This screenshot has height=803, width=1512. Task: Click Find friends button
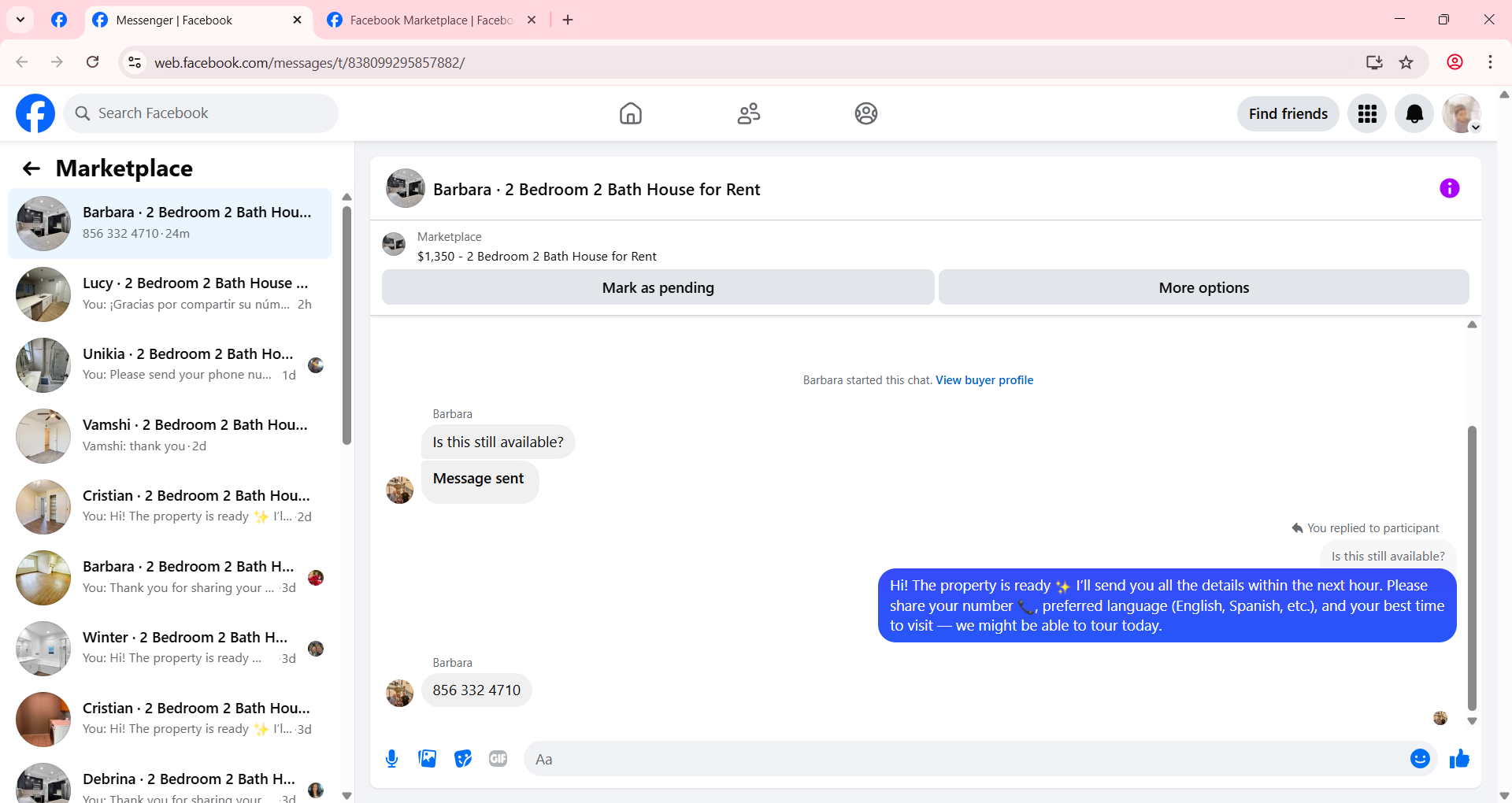coord(1288,113)
